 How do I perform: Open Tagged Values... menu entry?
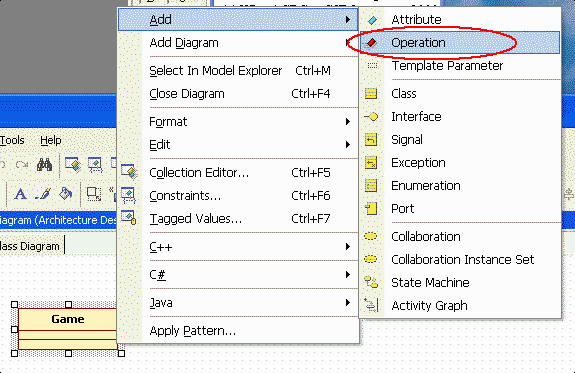[x=238, y=219]
